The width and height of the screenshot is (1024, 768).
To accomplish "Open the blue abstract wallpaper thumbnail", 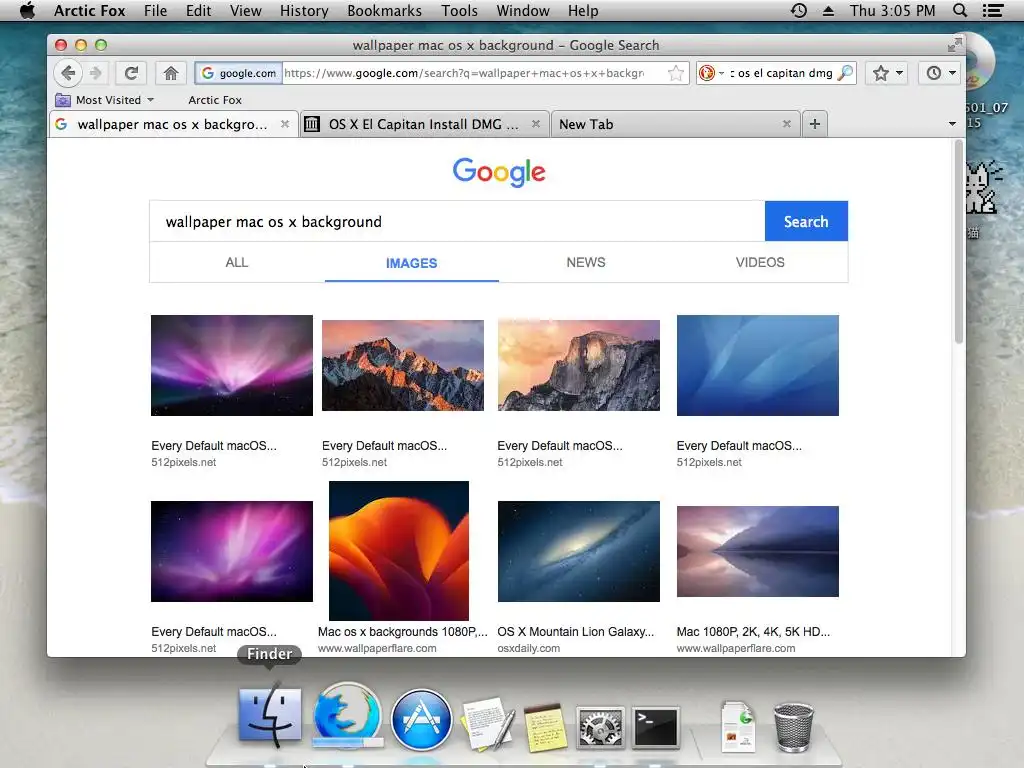I will tap(758, 365).
